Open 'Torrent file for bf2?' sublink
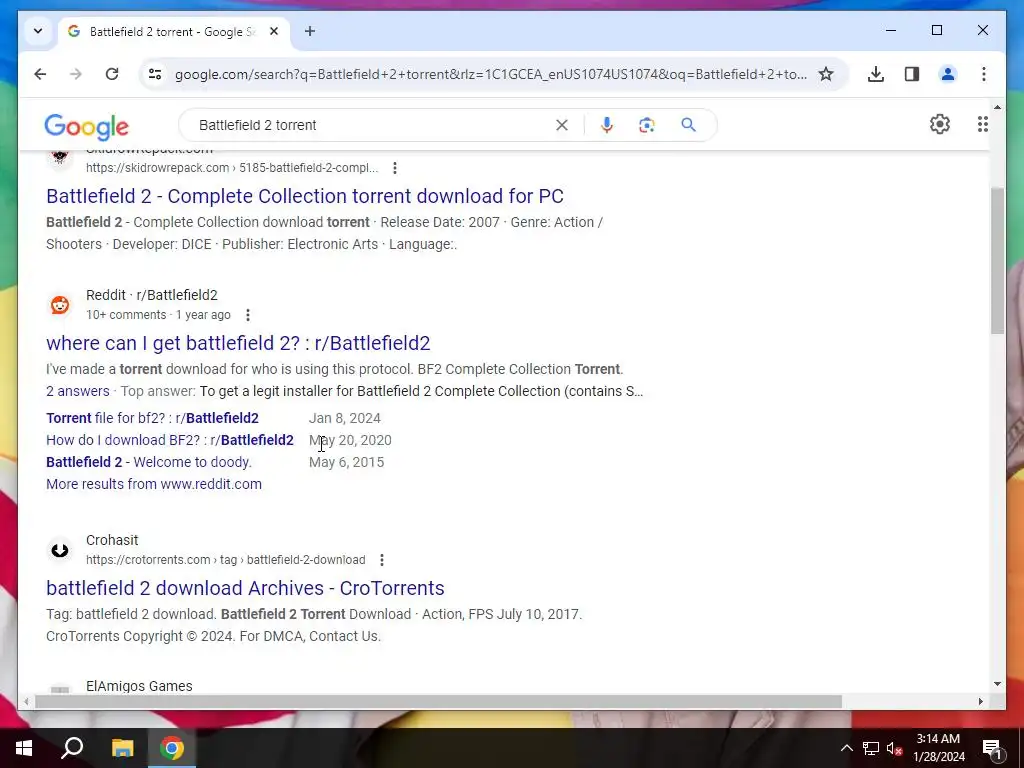 pos(152,418)
